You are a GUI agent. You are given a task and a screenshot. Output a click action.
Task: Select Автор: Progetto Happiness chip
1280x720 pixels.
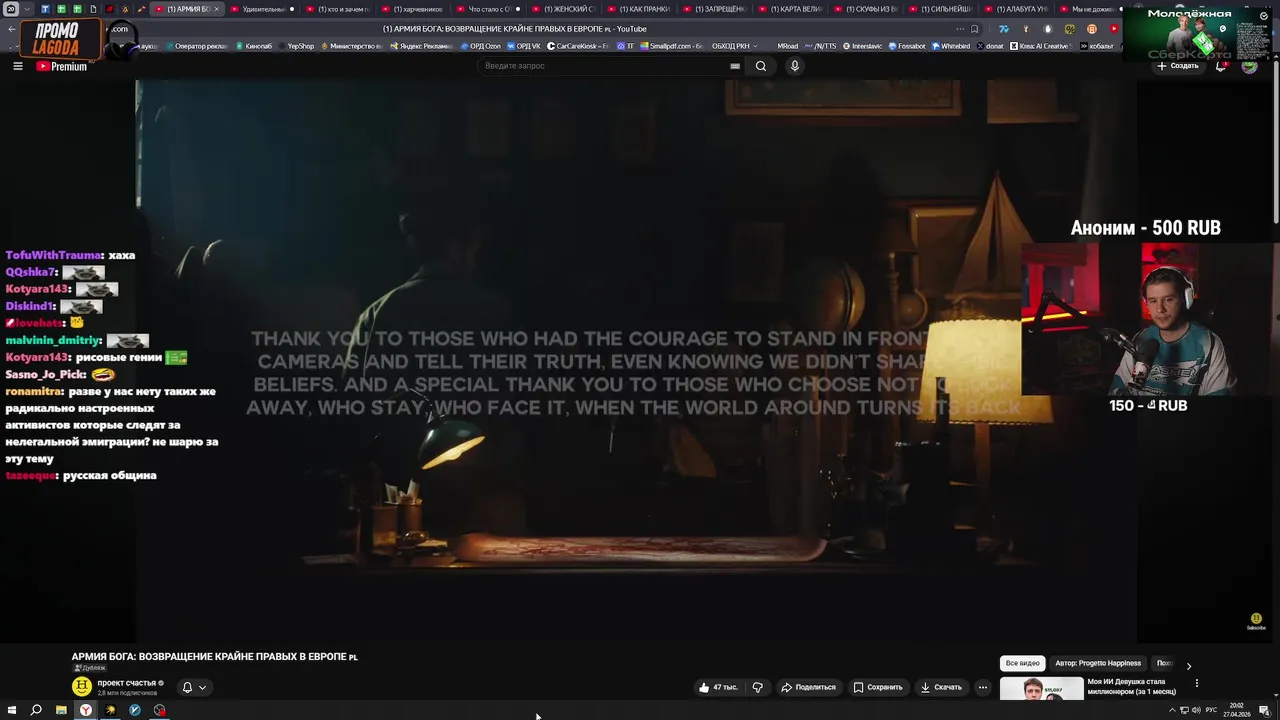pos(1098,663)
